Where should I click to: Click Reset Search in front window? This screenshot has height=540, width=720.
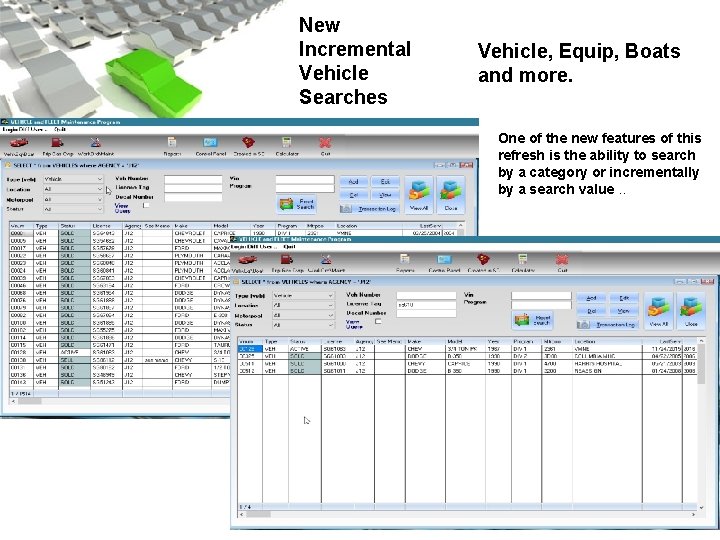[533, 320]
